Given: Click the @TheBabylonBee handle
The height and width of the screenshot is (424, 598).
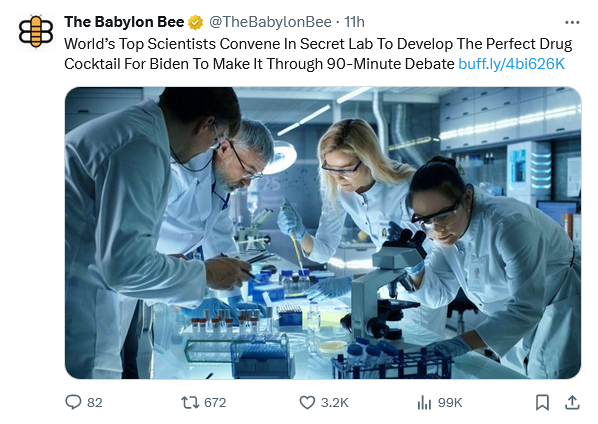Looking at the screenshot, I should [270, 22].
